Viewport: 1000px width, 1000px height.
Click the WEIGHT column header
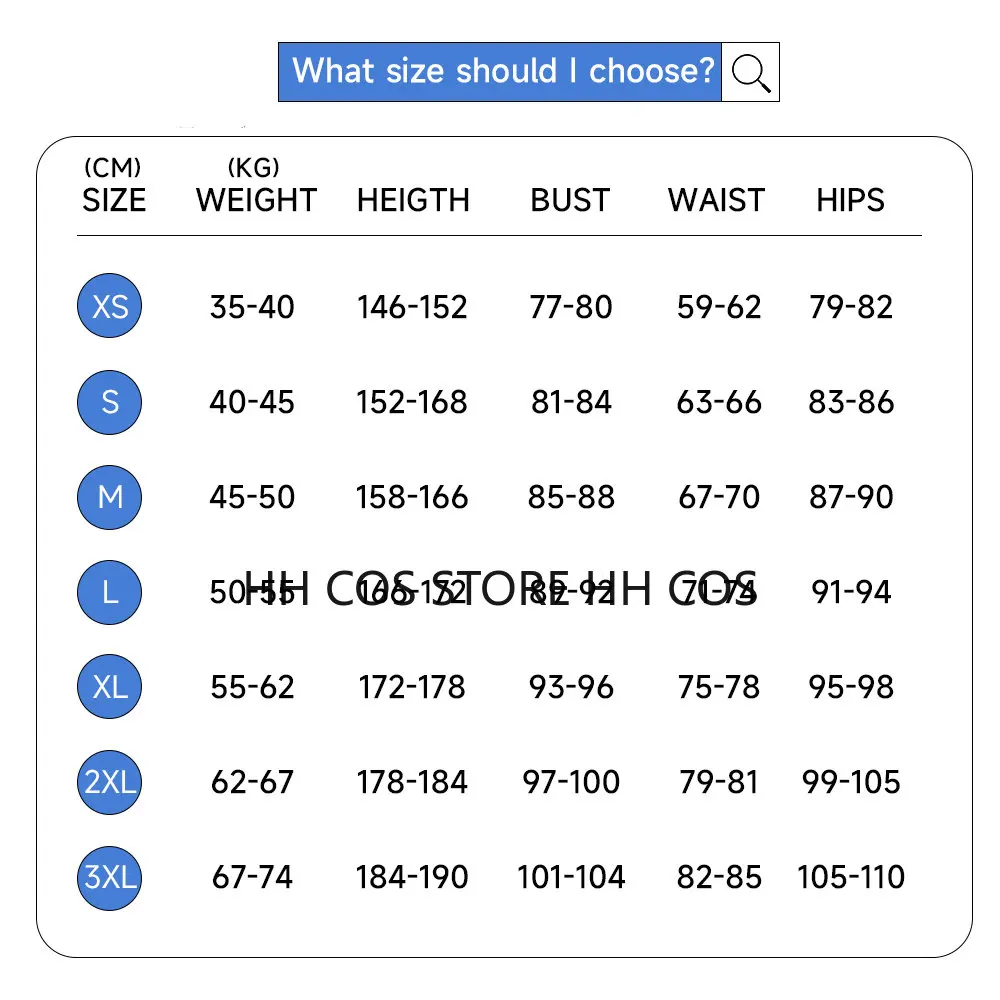tap(256, 200)
